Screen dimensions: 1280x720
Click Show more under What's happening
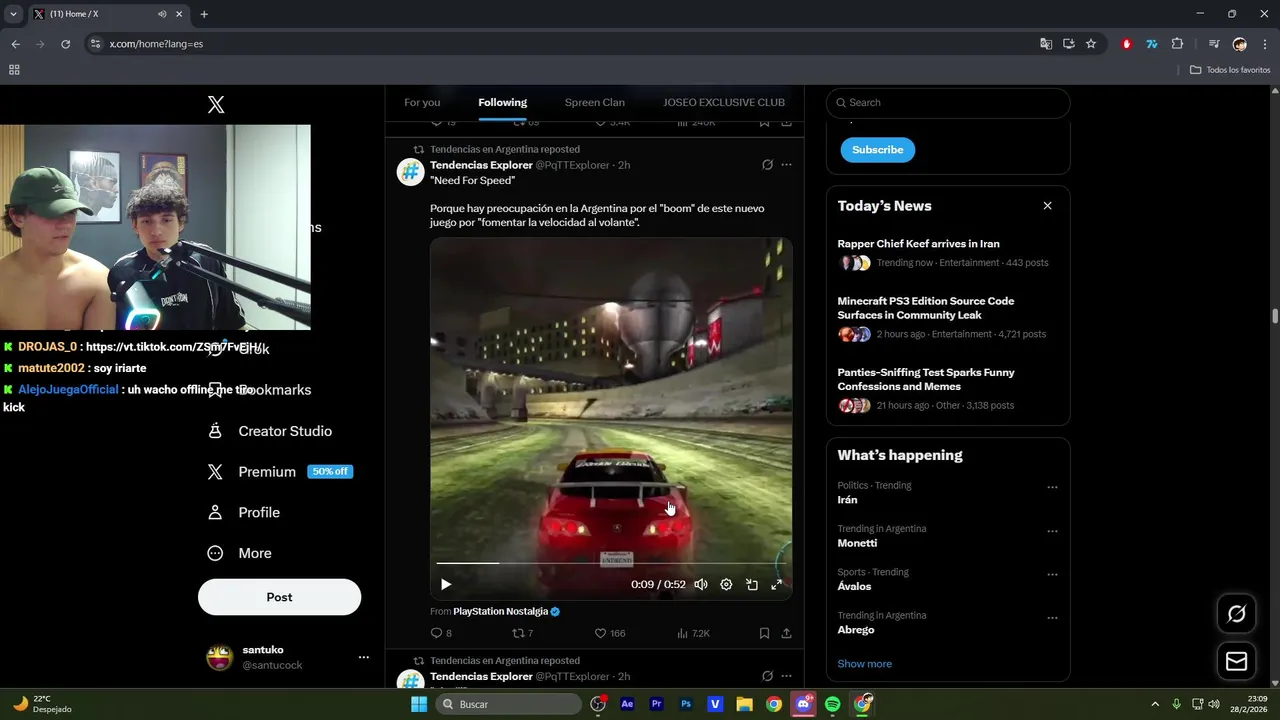coord(864,664)
